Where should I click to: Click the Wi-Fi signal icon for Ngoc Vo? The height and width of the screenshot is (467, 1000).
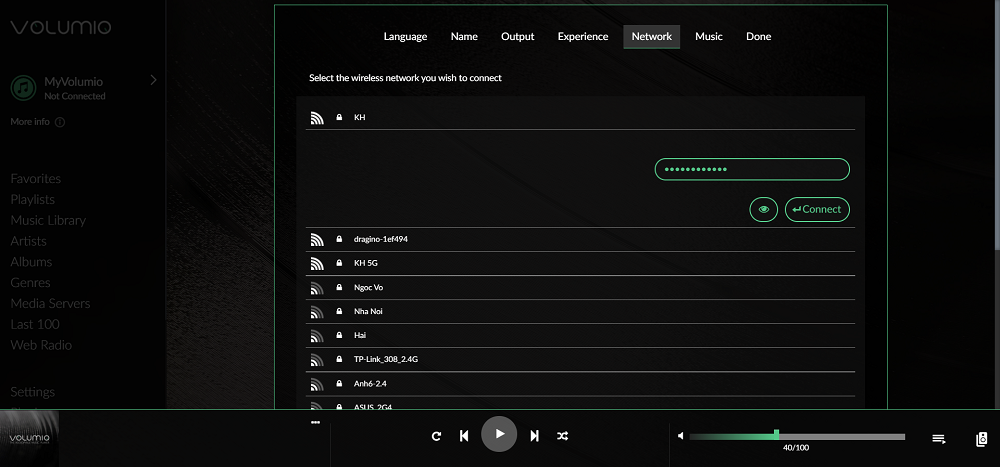pos(317,288)
